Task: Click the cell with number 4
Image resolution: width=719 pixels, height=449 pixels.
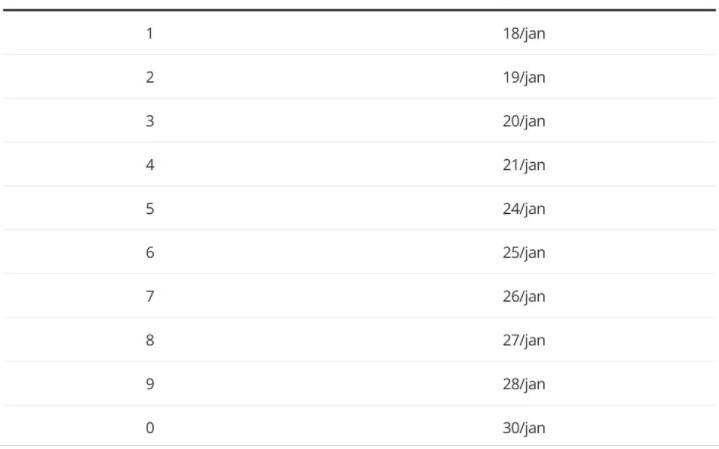Action: pos(150,165)
